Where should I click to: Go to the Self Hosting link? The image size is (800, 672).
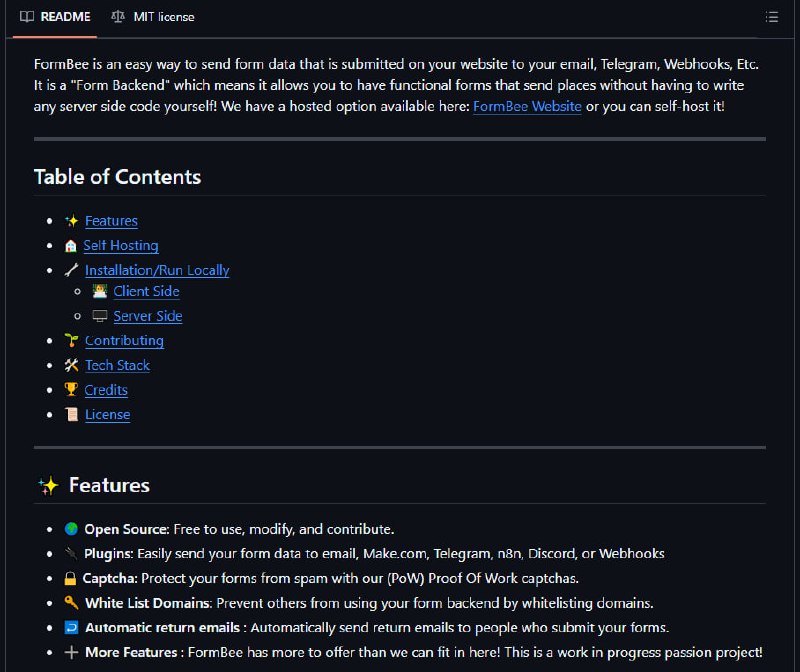(121, 245)
